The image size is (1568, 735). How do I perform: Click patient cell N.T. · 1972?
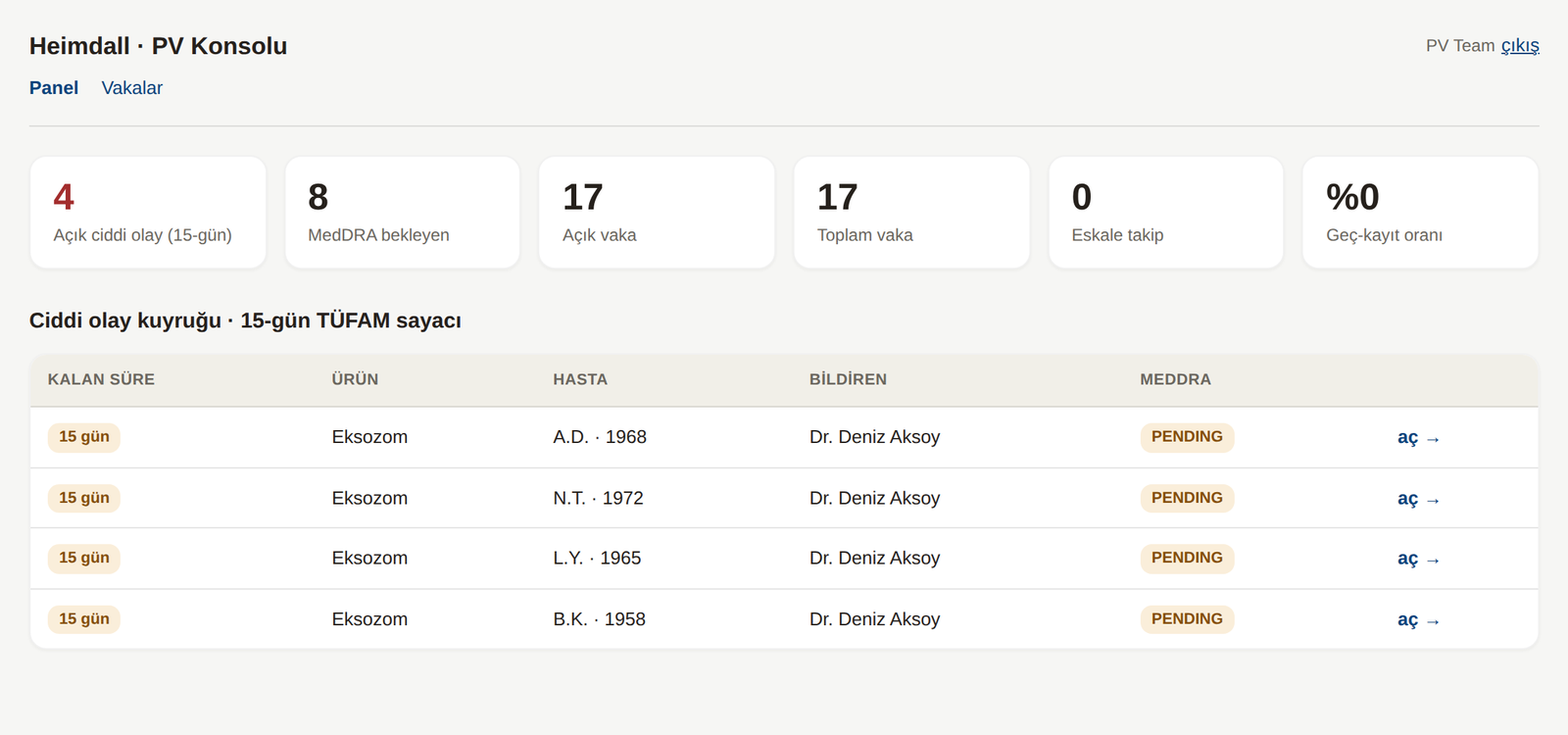598,498
